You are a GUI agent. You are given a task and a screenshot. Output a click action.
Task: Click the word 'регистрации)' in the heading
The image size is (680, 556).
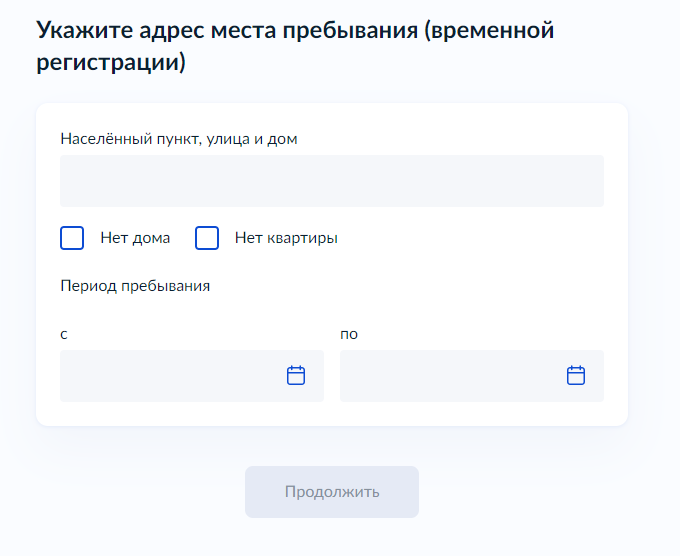tap(111, 62)
